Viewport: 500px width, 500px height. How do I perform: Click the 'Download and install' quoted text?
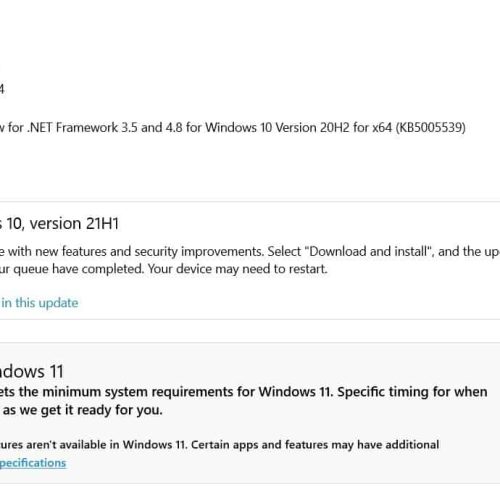[x=368, y=251]
